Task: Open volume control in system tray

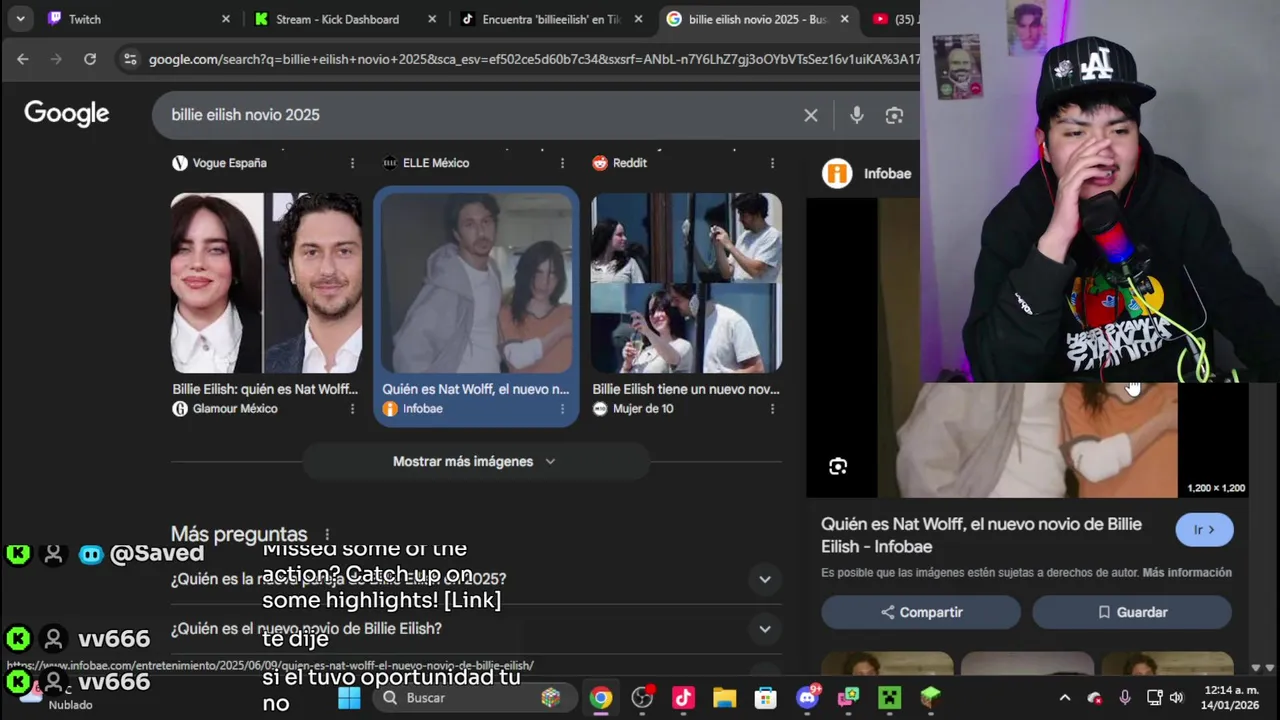Action: [x=1176, y=697]
